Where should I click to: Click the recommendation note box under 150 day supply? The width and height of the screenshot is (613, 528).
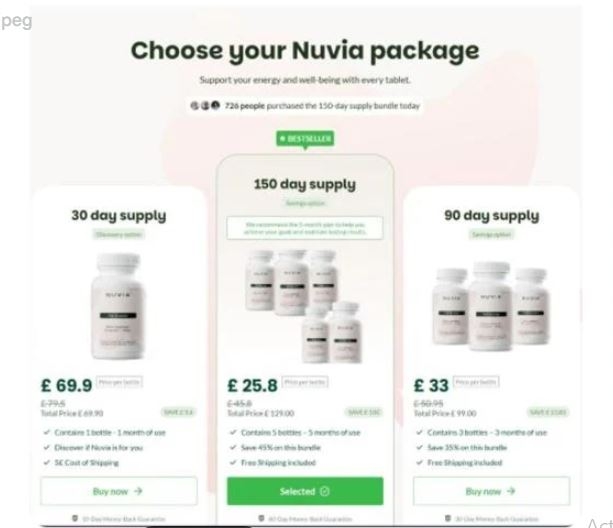305,228
